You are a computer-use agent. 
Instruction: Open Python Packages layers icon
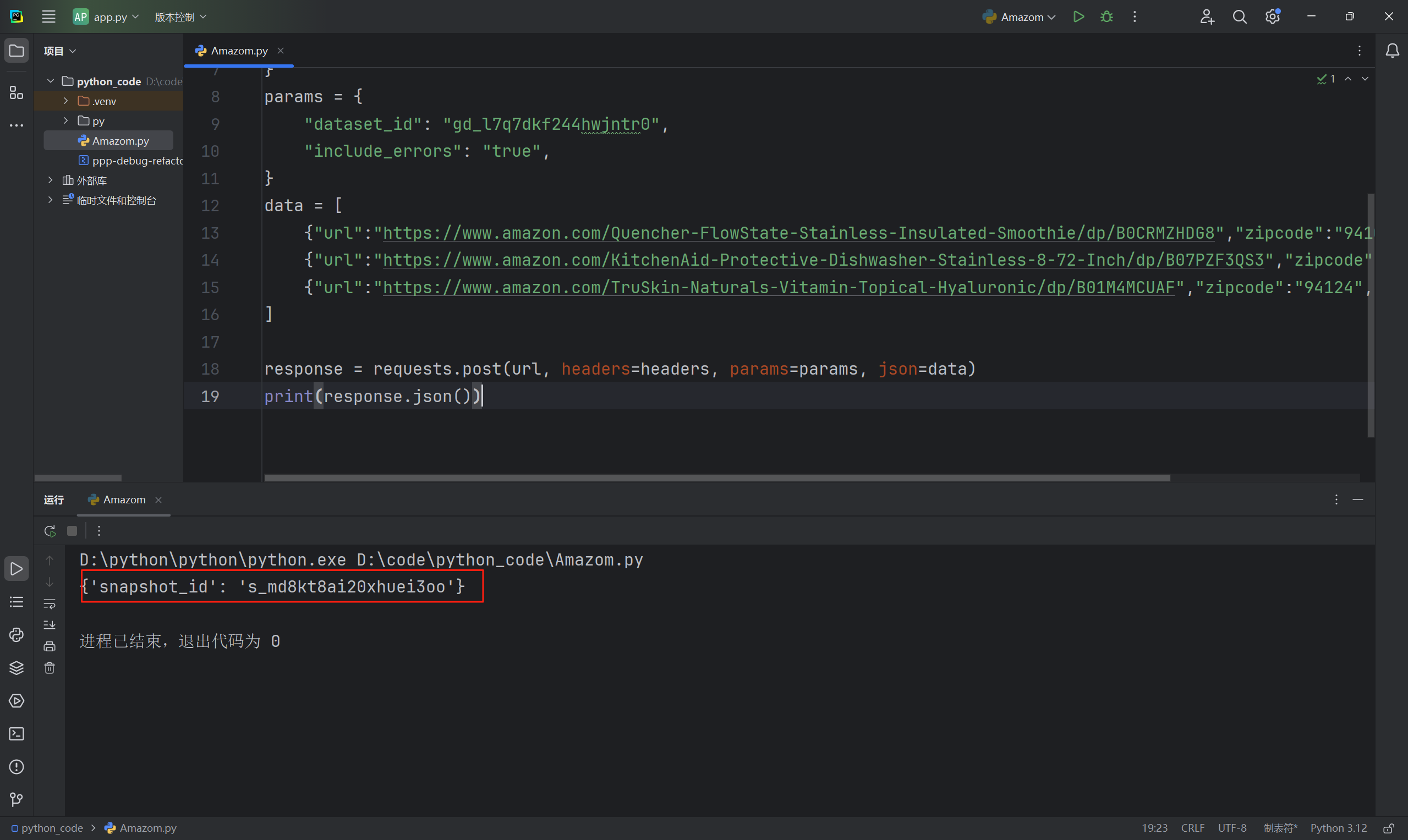17,668
